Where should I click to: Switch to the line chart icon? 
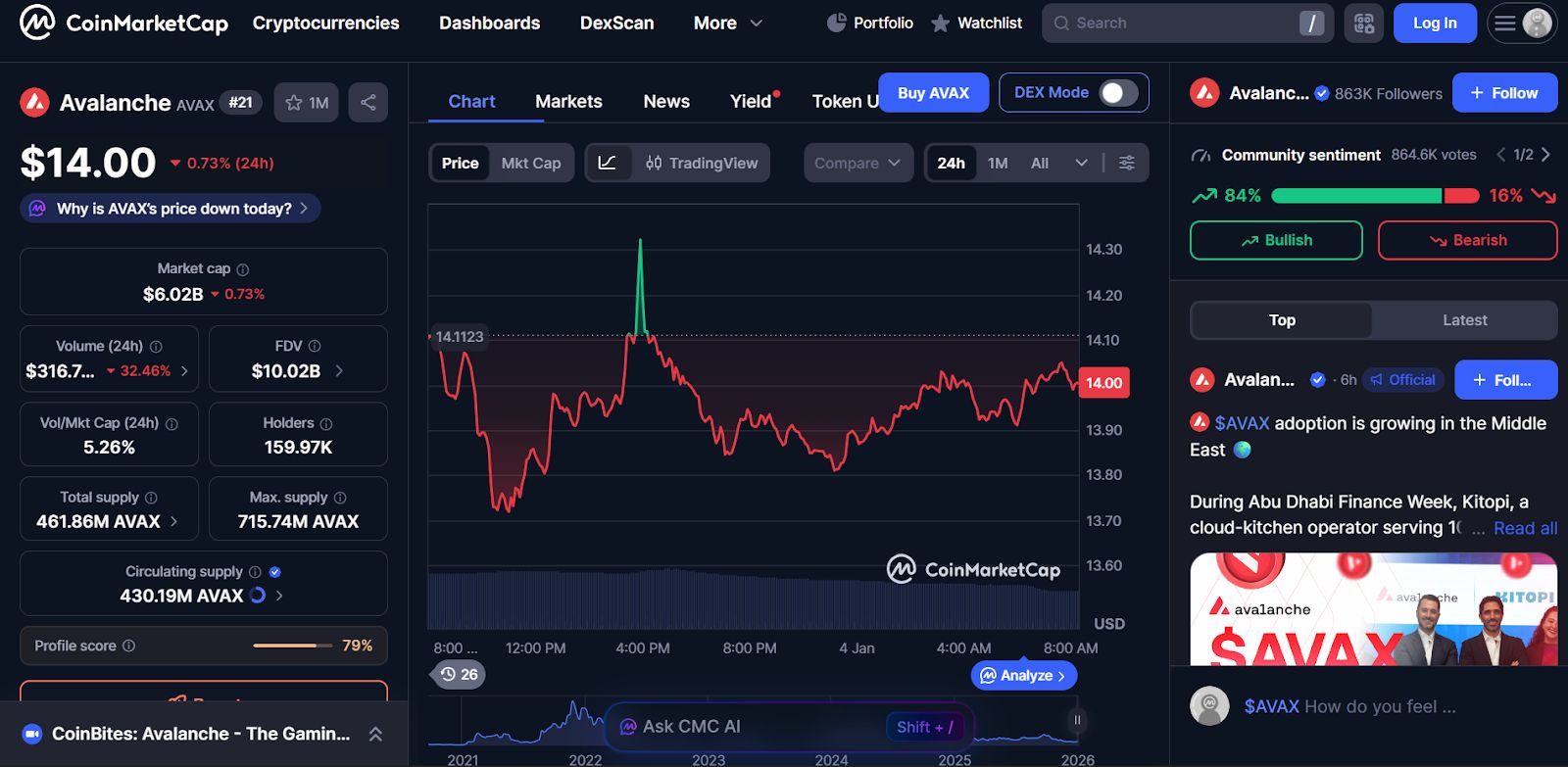[x=608, y=163]
